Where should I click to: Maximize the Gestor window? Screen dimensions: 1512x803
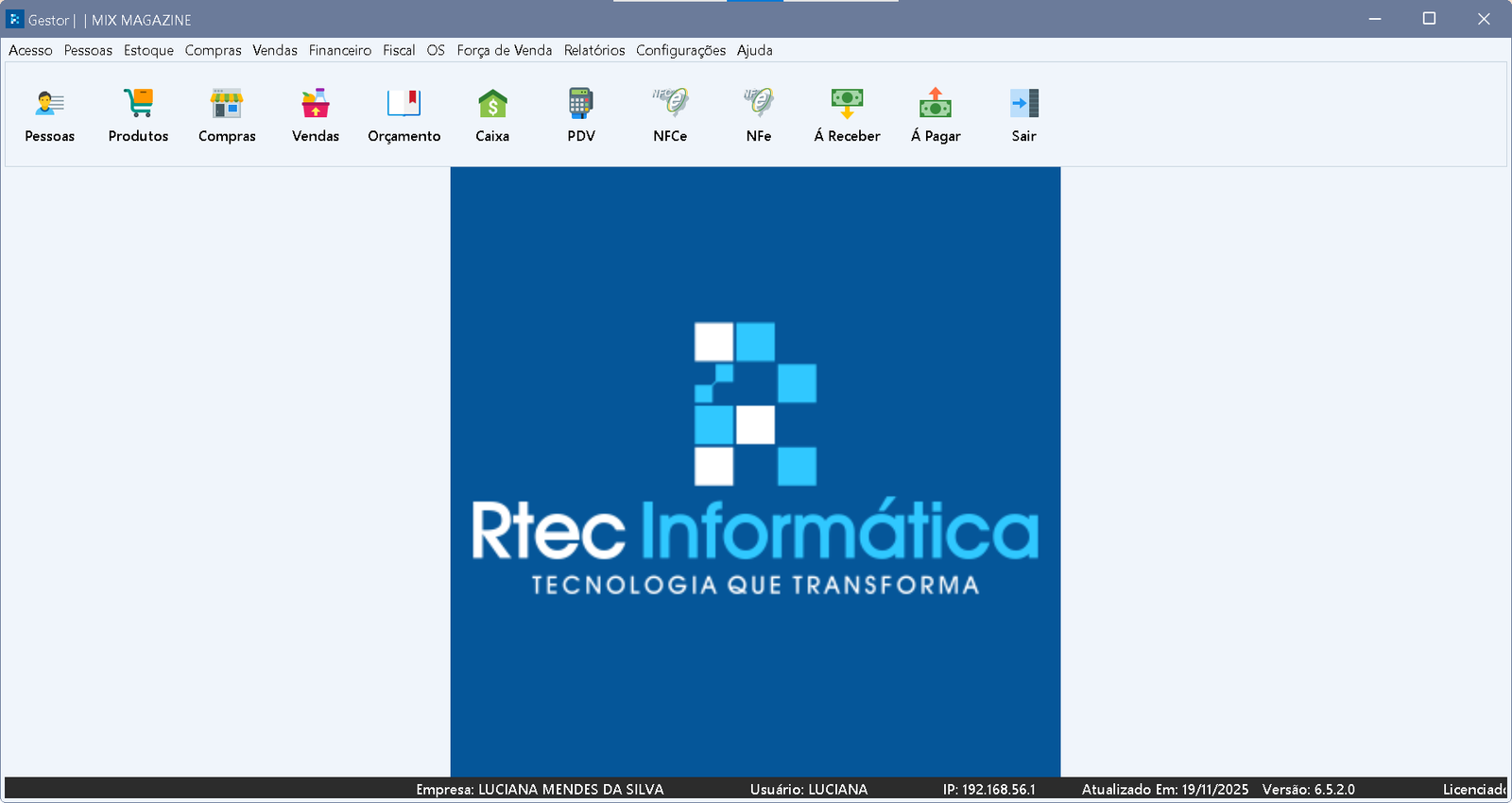(x=1429, y=19)
